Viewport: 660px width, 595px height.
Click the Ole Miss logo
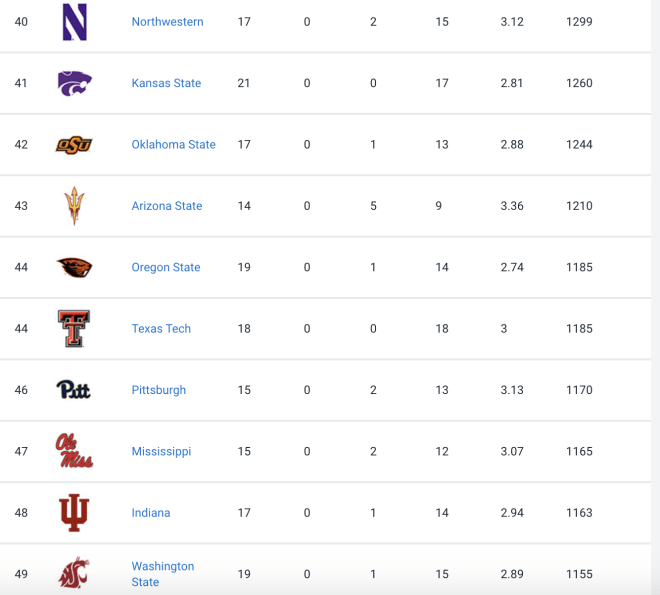[x=74, y=451]
